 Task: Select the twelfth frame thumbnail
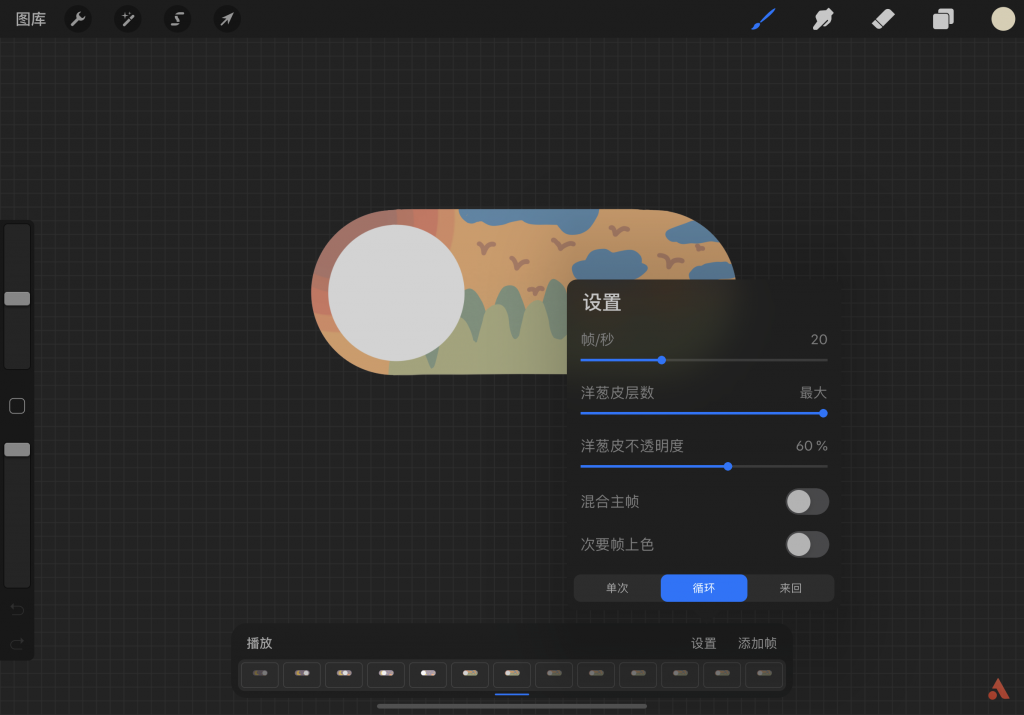pyautogui.click(x=722, y=675)
